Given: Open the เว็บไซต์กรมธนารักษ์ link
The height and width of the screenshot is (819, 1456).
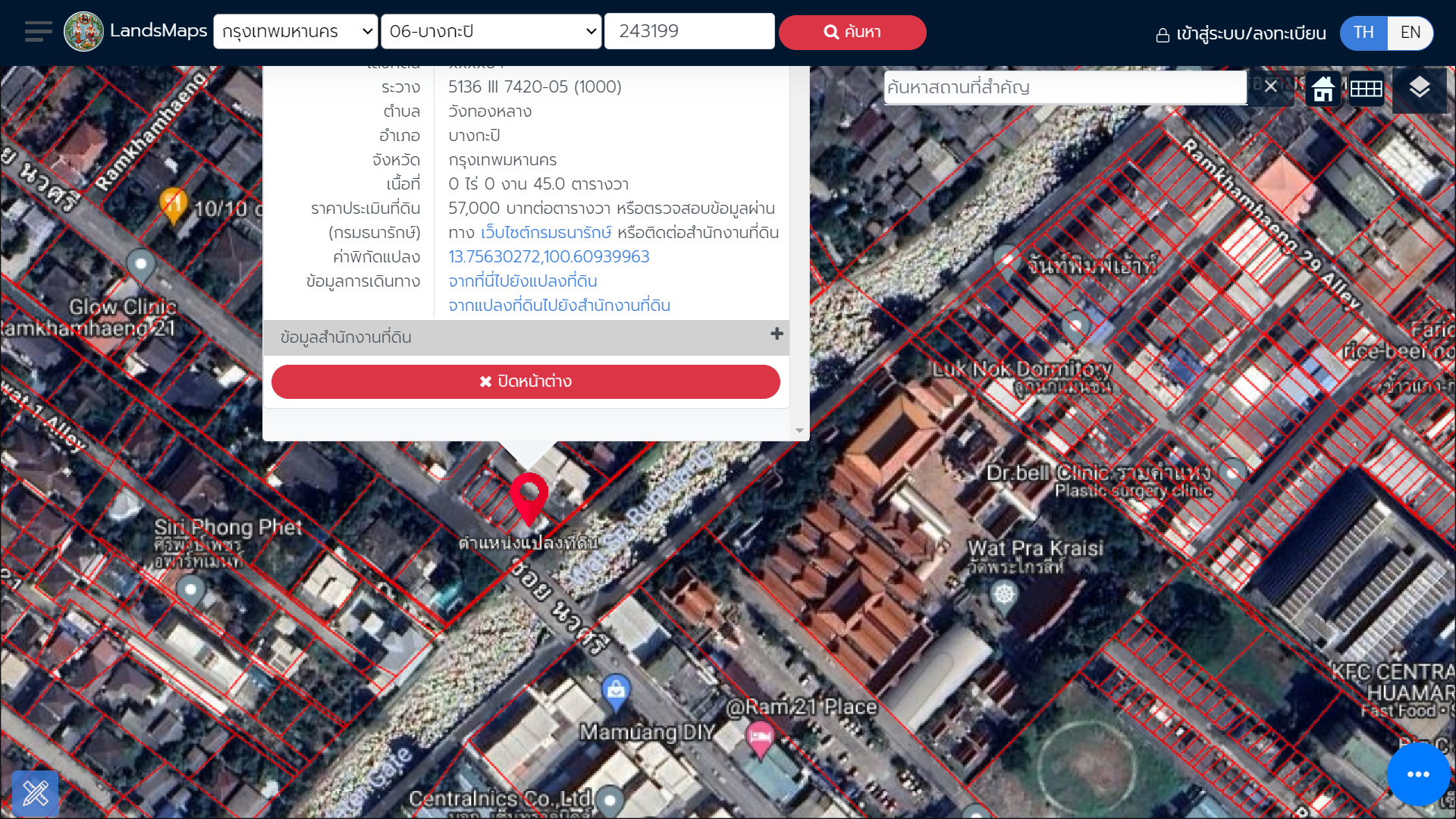Looking at the screenshot, I should pos(546,233).
